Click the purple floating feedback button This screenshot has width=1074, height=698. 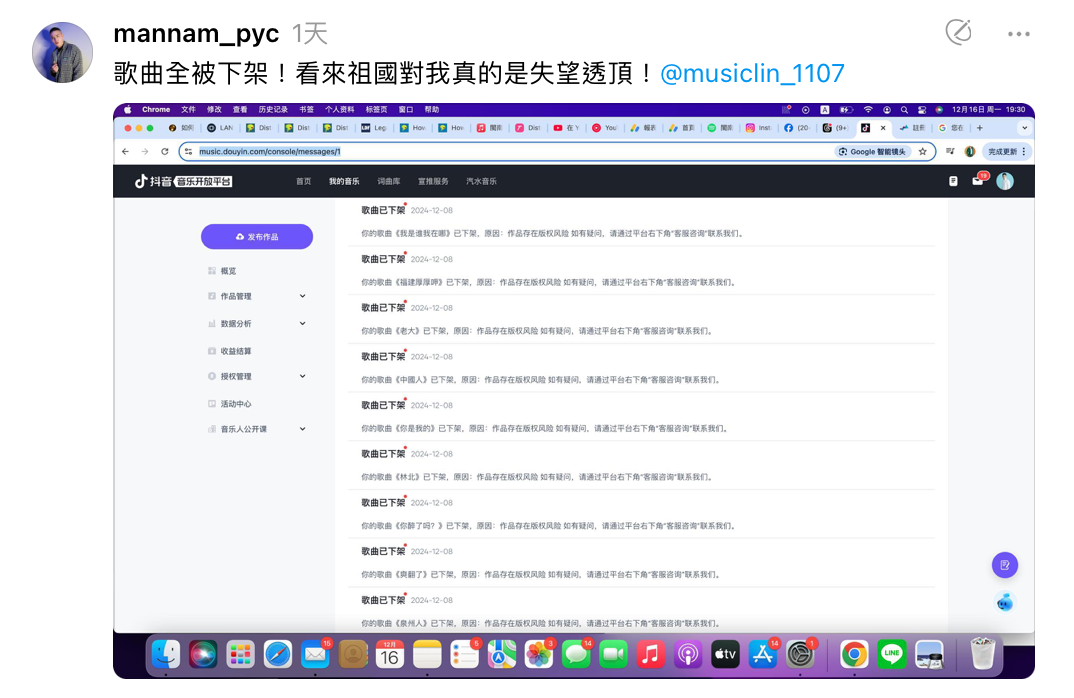pyautogui.click(x=1005, y=565)
